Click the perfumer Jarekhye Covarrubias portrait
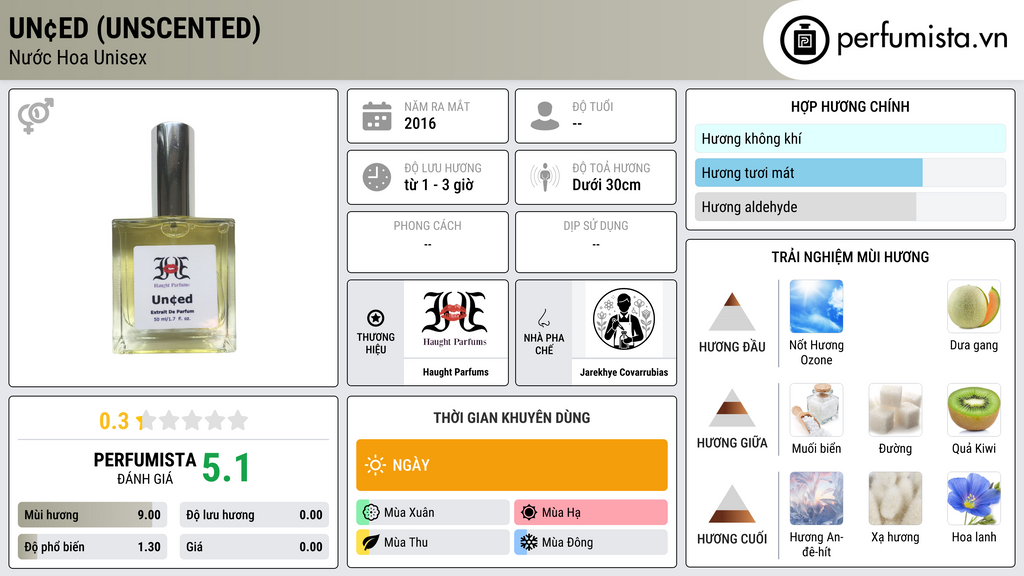The image size is (1024, 576). coord(624,319)
